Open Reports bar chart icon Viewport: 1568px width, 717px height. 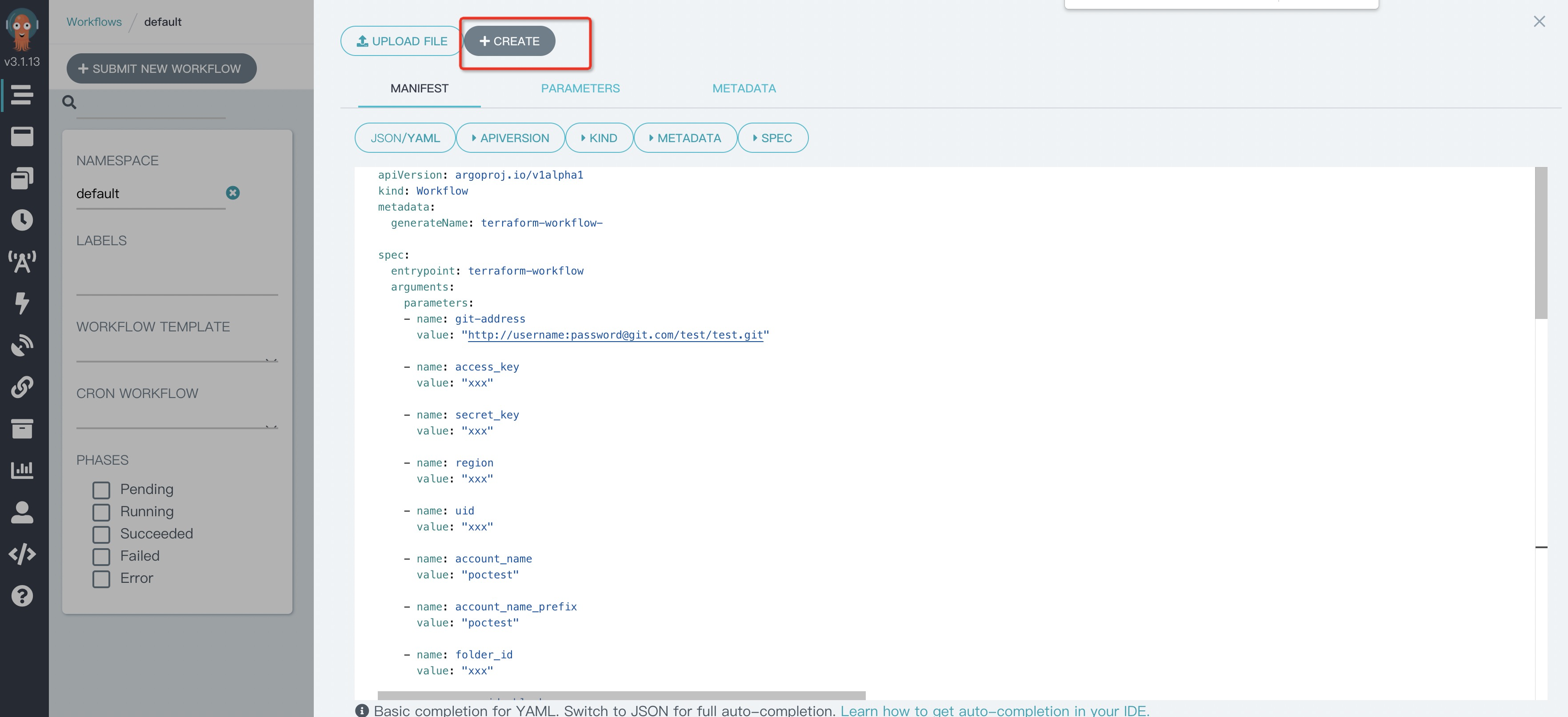click(22, 469)
